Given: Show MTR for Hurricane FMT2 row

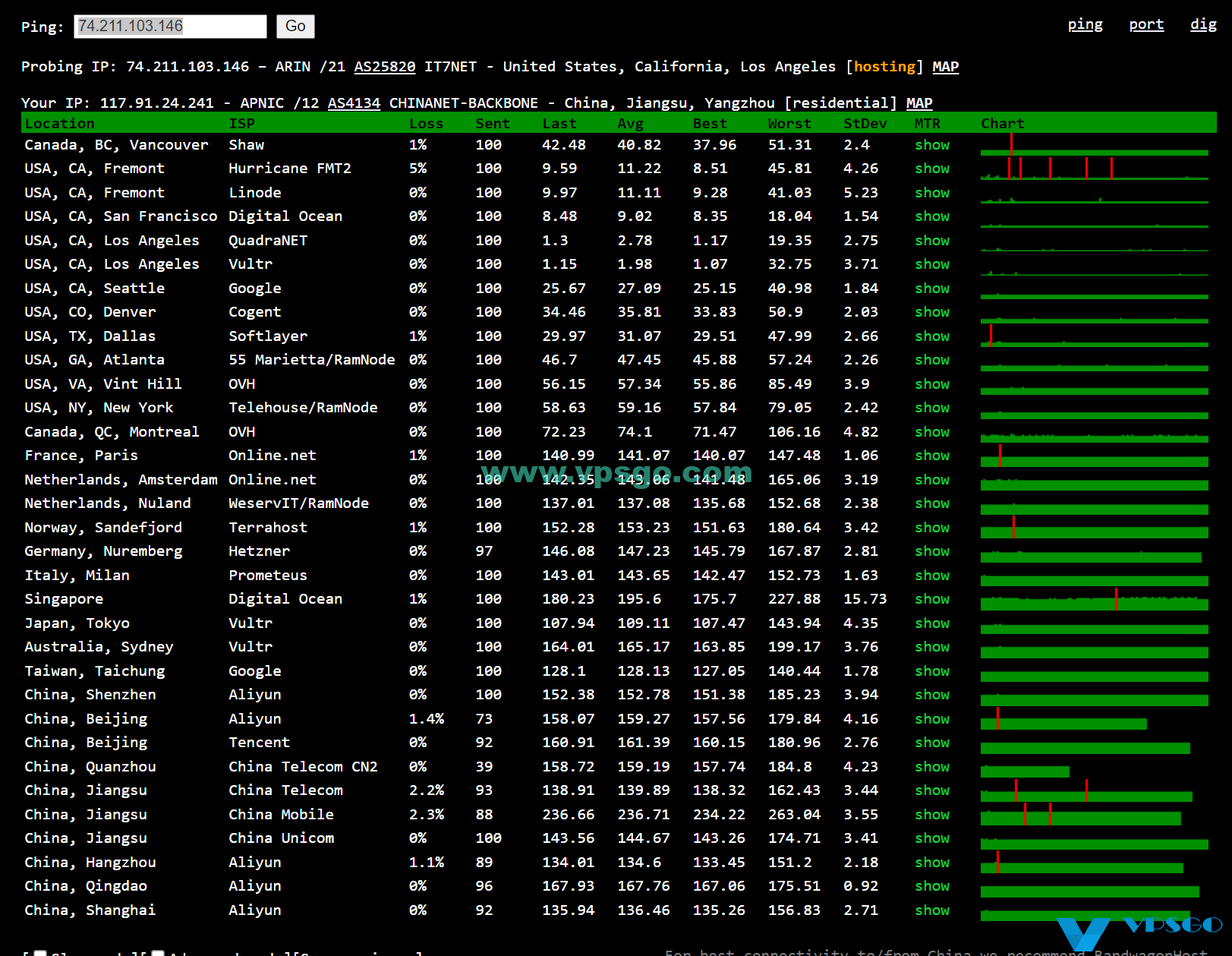Looking at the screenshot, I should point(932,169).
